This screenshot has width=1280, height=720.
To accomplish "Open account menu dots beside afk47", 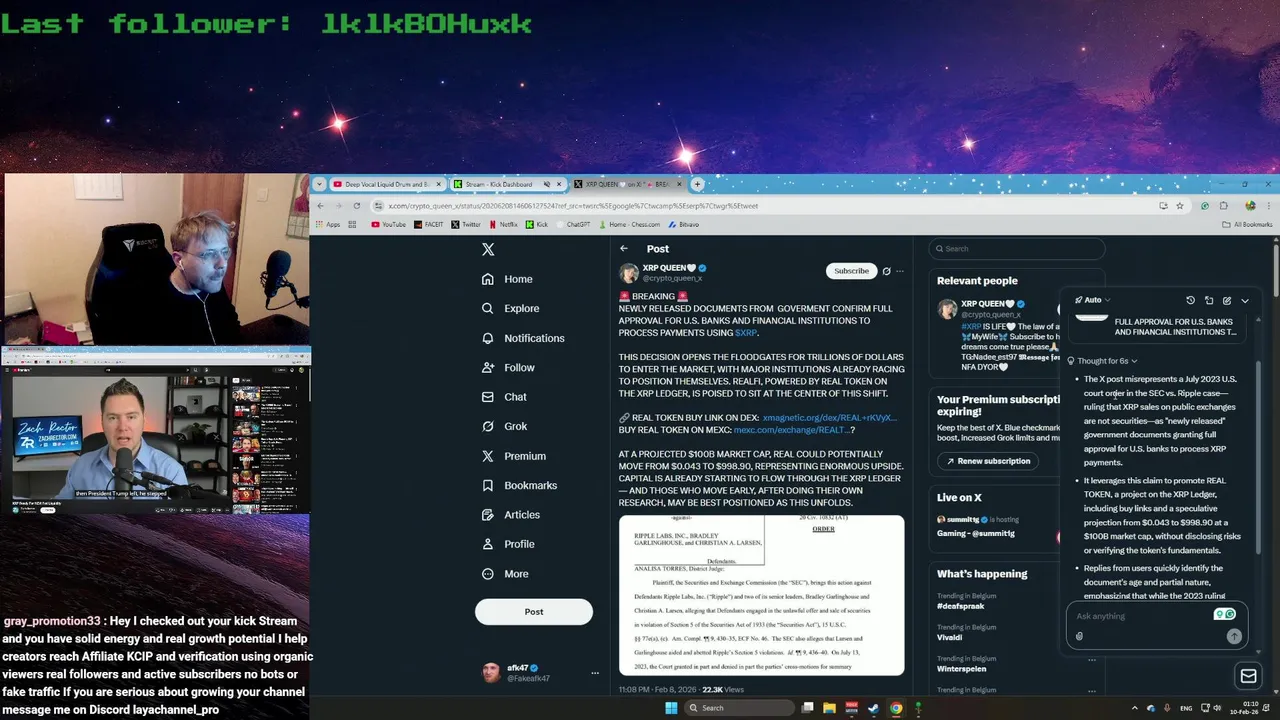I will (x=594, y=673).
